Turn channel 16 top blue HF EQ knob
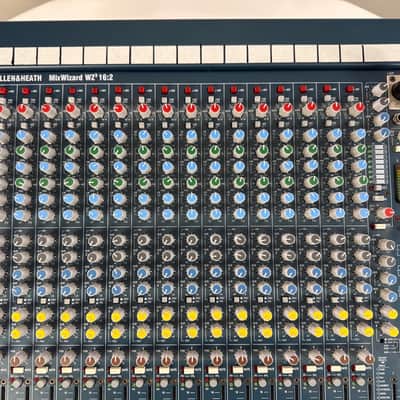Screen dimensions: 400x400 pyautogui.click(x=357, y=135)
